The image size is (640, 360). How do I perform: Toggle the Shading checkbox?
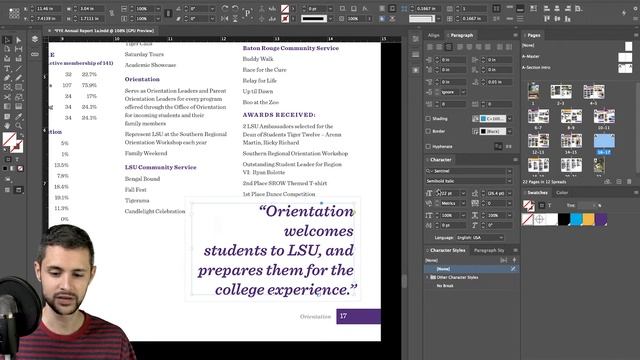428,119
